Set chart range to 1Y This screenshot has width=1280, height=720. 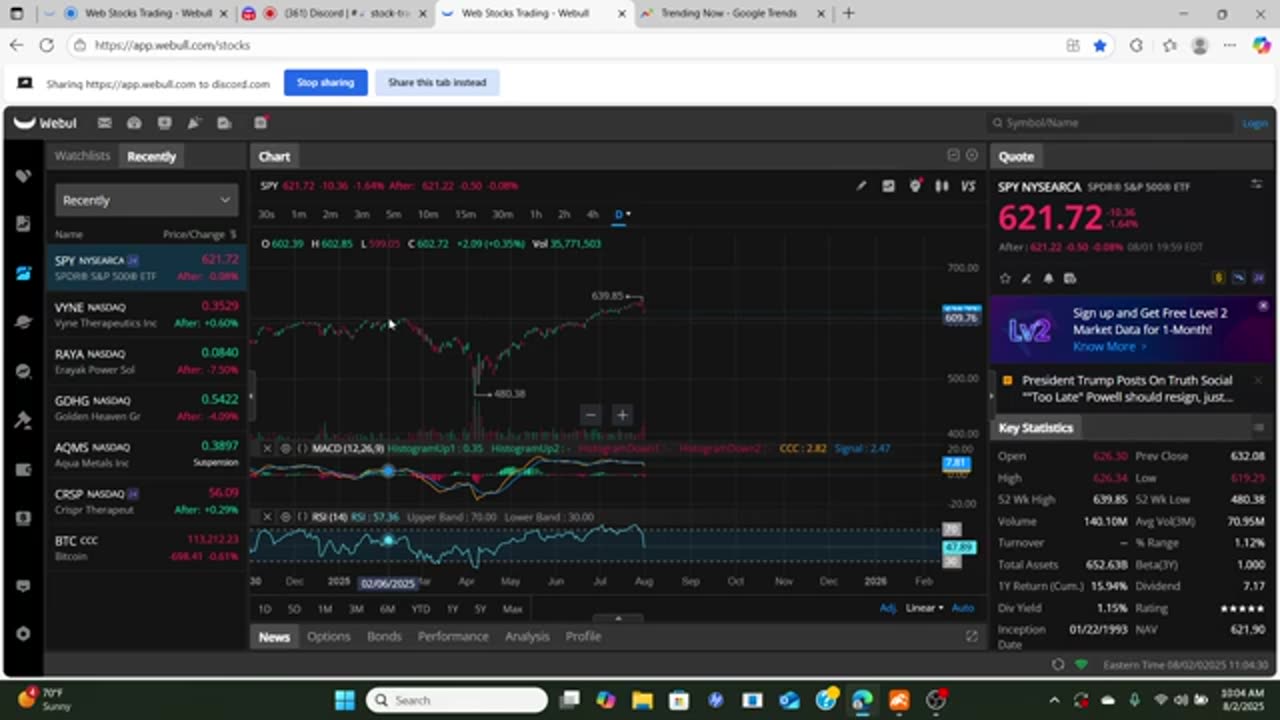452,608
